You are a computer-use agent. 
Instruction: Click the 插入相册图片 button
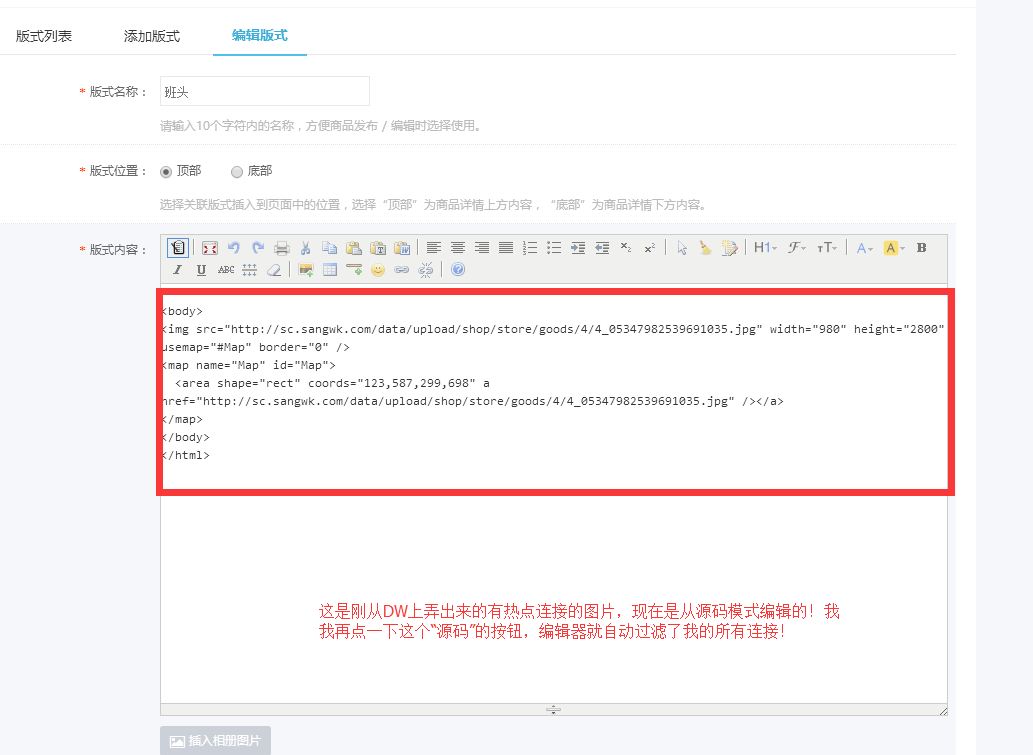pos(215,741)
